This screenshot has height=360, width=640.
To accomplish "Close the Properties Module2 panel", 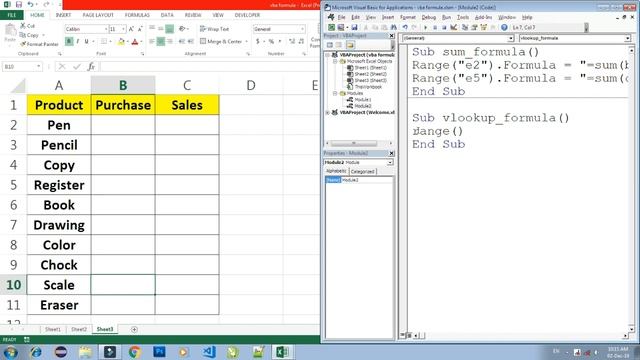I will (391, 153).
